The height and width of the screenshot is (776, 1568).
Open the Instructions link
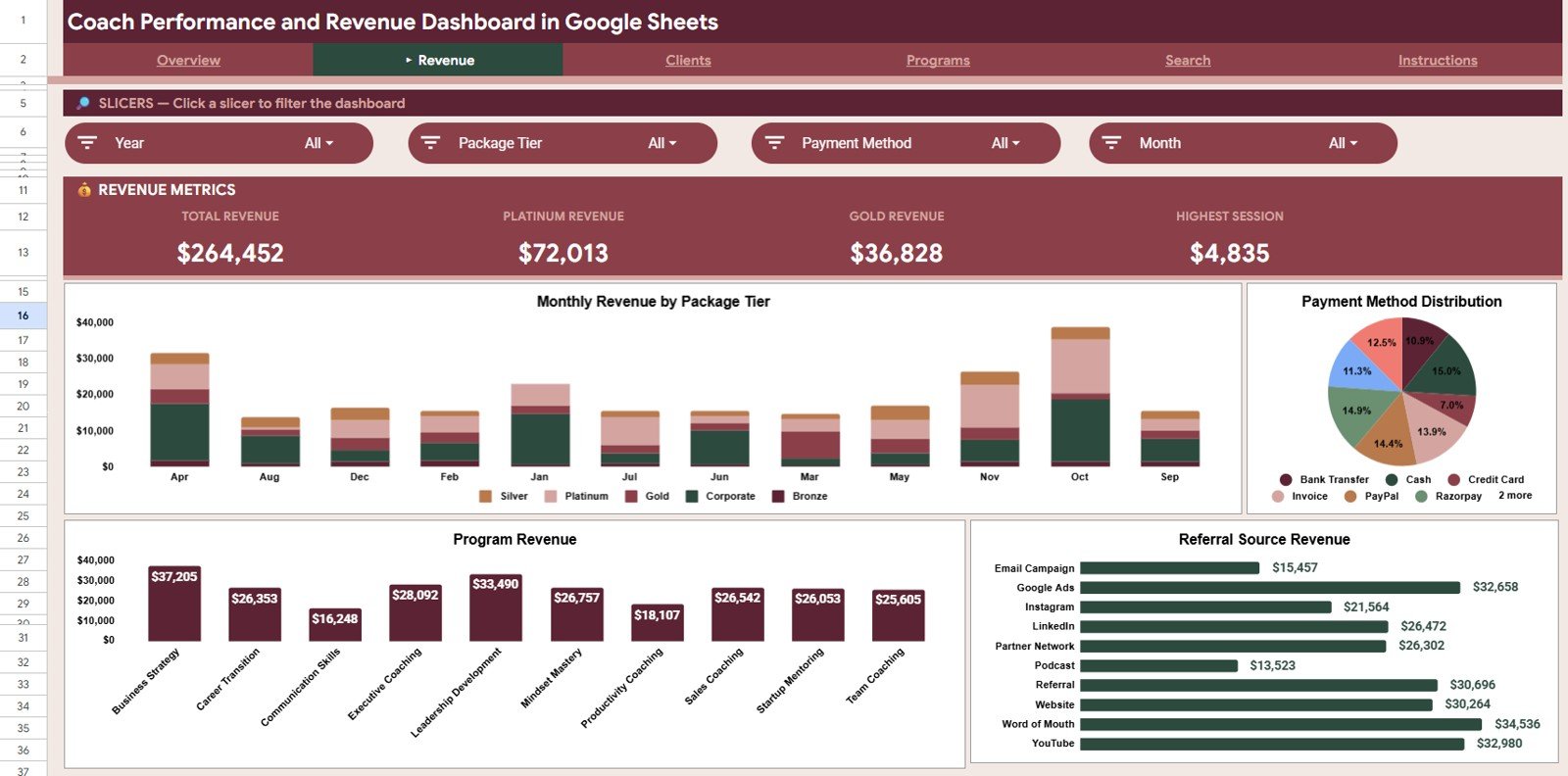click(x=1438, y=60)
